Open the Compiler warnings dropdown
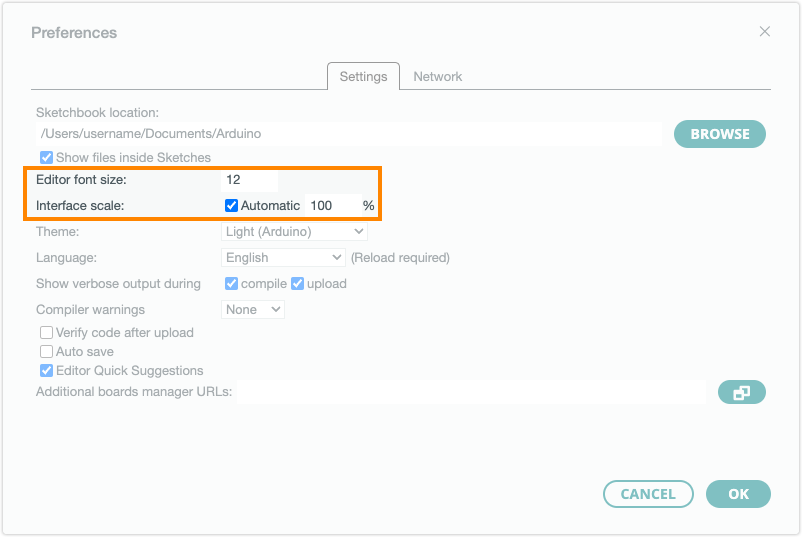The width and height of the screenshot is (802, 537). (253, 310)
